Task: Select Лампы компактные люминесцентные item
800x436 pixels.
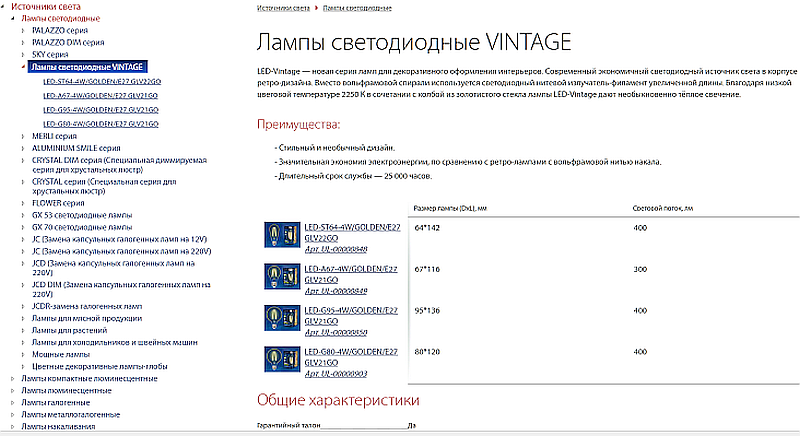Action: click(x=89, y=379)
